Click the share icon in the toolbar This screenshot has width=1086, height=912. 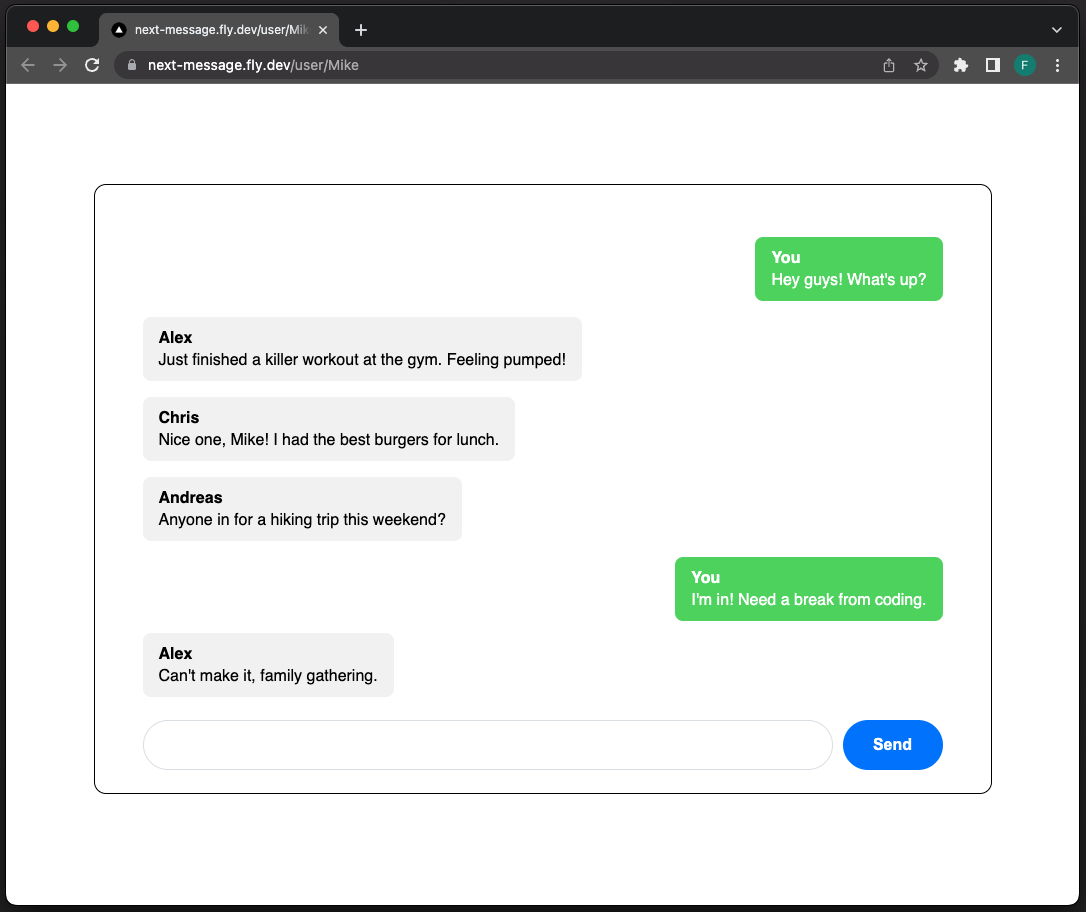(x=888, y=64)
